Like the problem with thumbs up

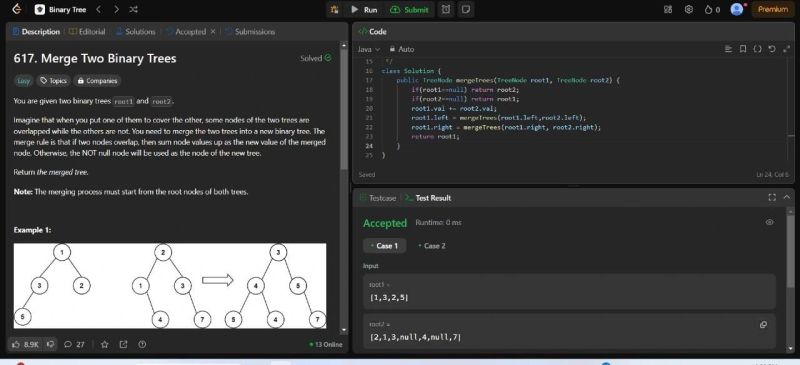[x=26, y=345]
